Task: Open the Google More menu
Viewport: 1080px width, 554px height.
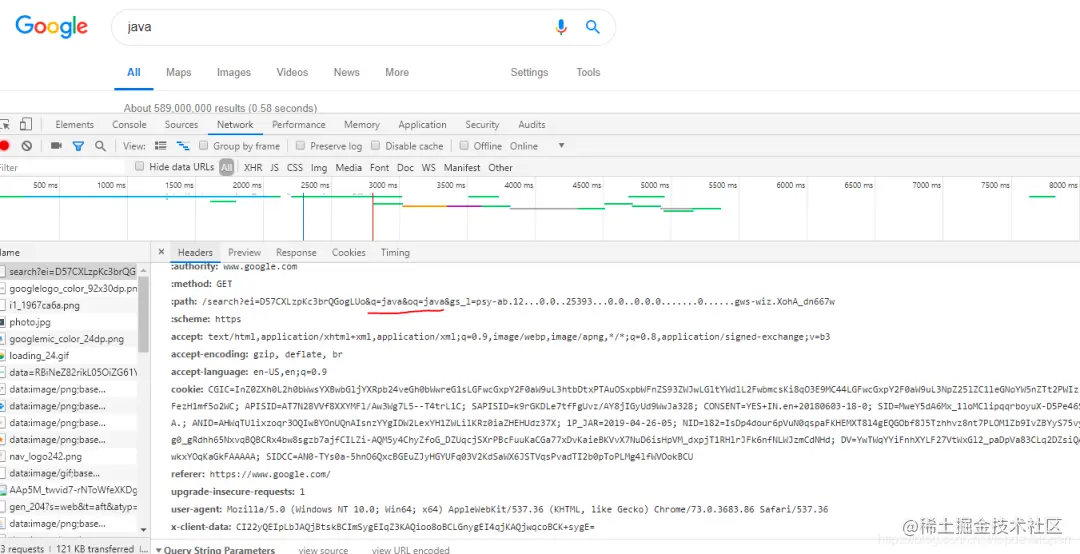Action: 397,72
